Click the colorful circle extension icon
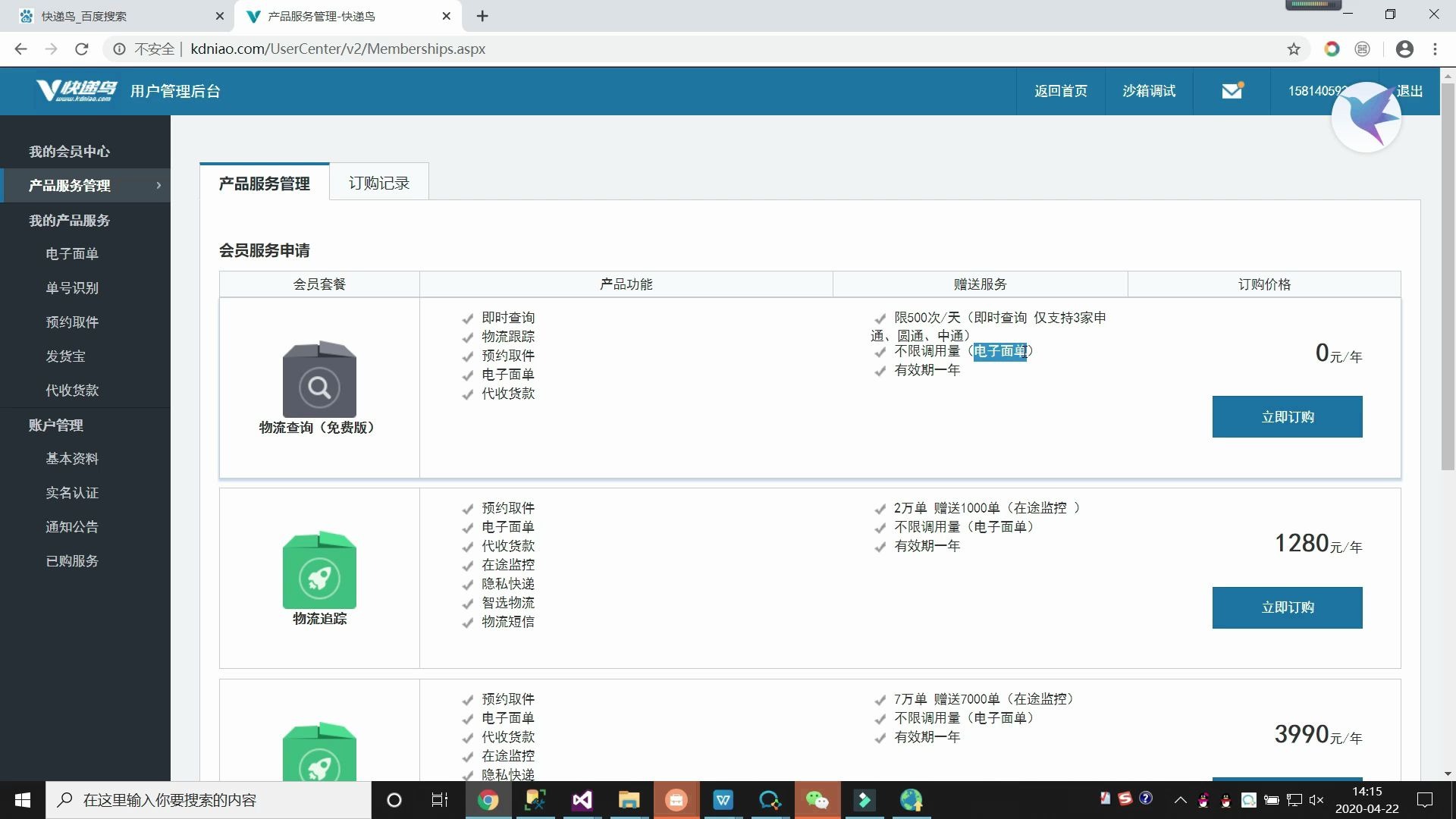This screenshot has height=819, width=1456. (x=1332, y=49)
